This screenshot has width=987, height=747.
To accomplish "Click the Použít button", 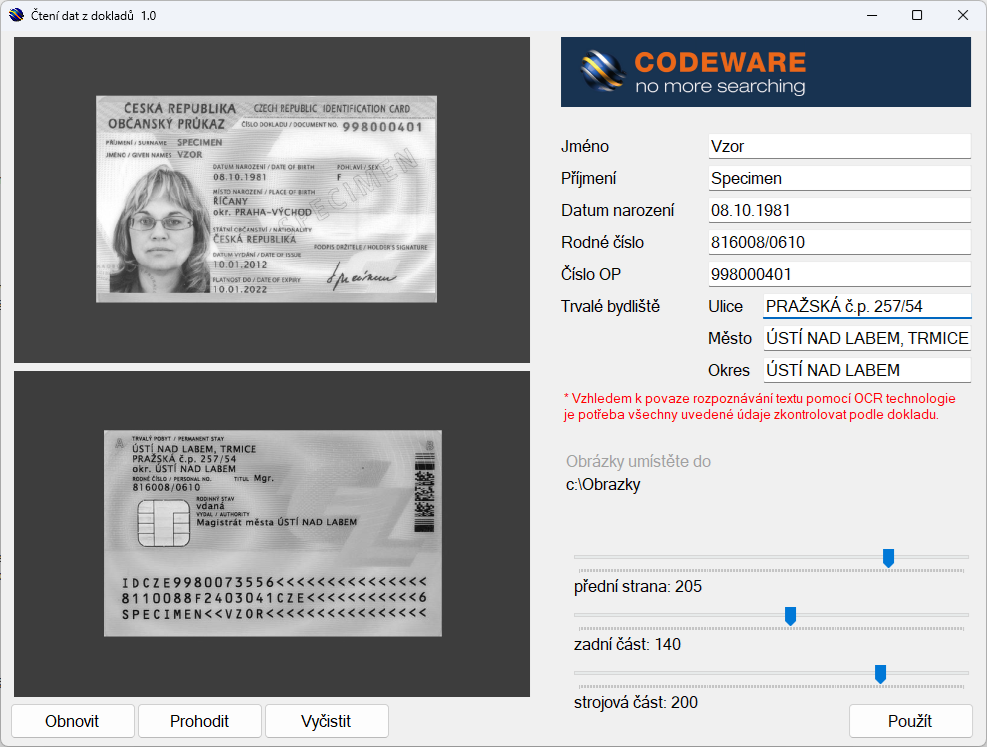I will click(x=909, y=721).
